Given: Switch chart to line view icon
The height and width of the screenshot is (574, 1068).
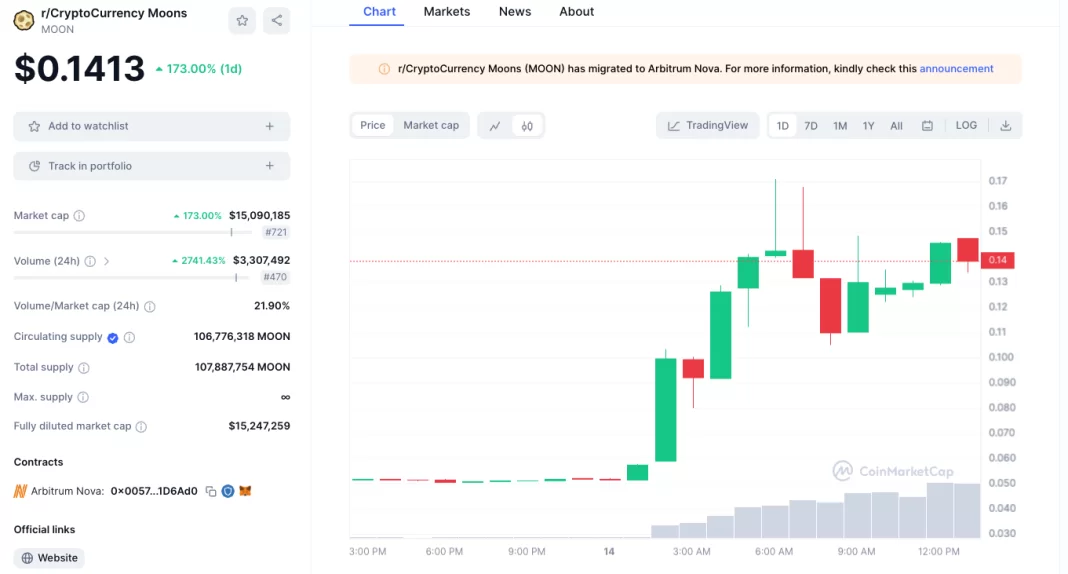Looking at the screenshot, I should [x=495, y=126].
